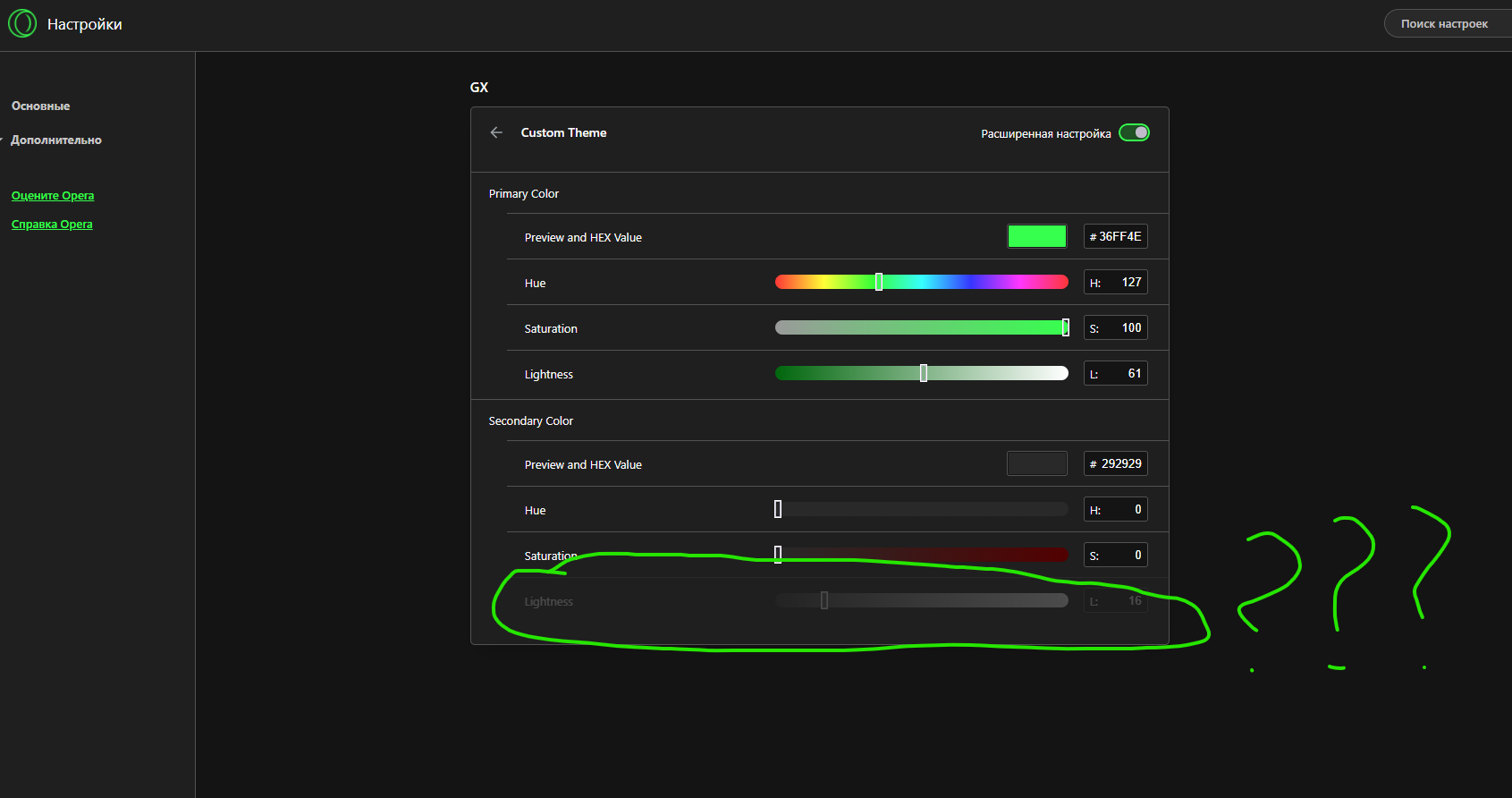The image size is (1512, 798).
Task: Expand Дополнительно section in sidebar
Action: click(x=55, y=140)
